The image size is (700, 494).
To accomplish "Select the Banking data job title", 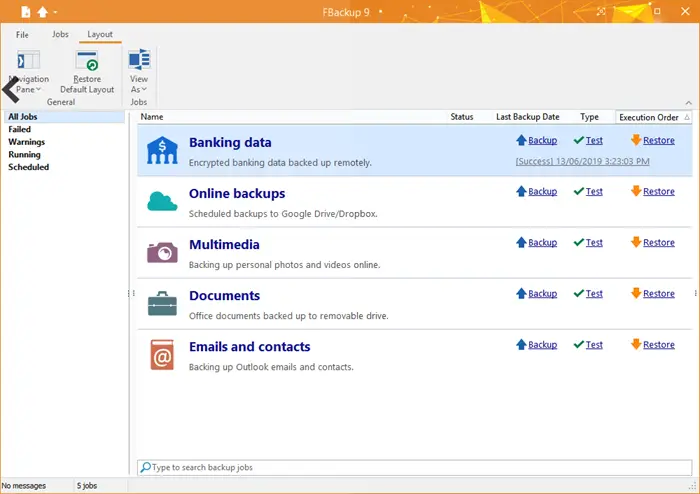I will click(230, 142).
